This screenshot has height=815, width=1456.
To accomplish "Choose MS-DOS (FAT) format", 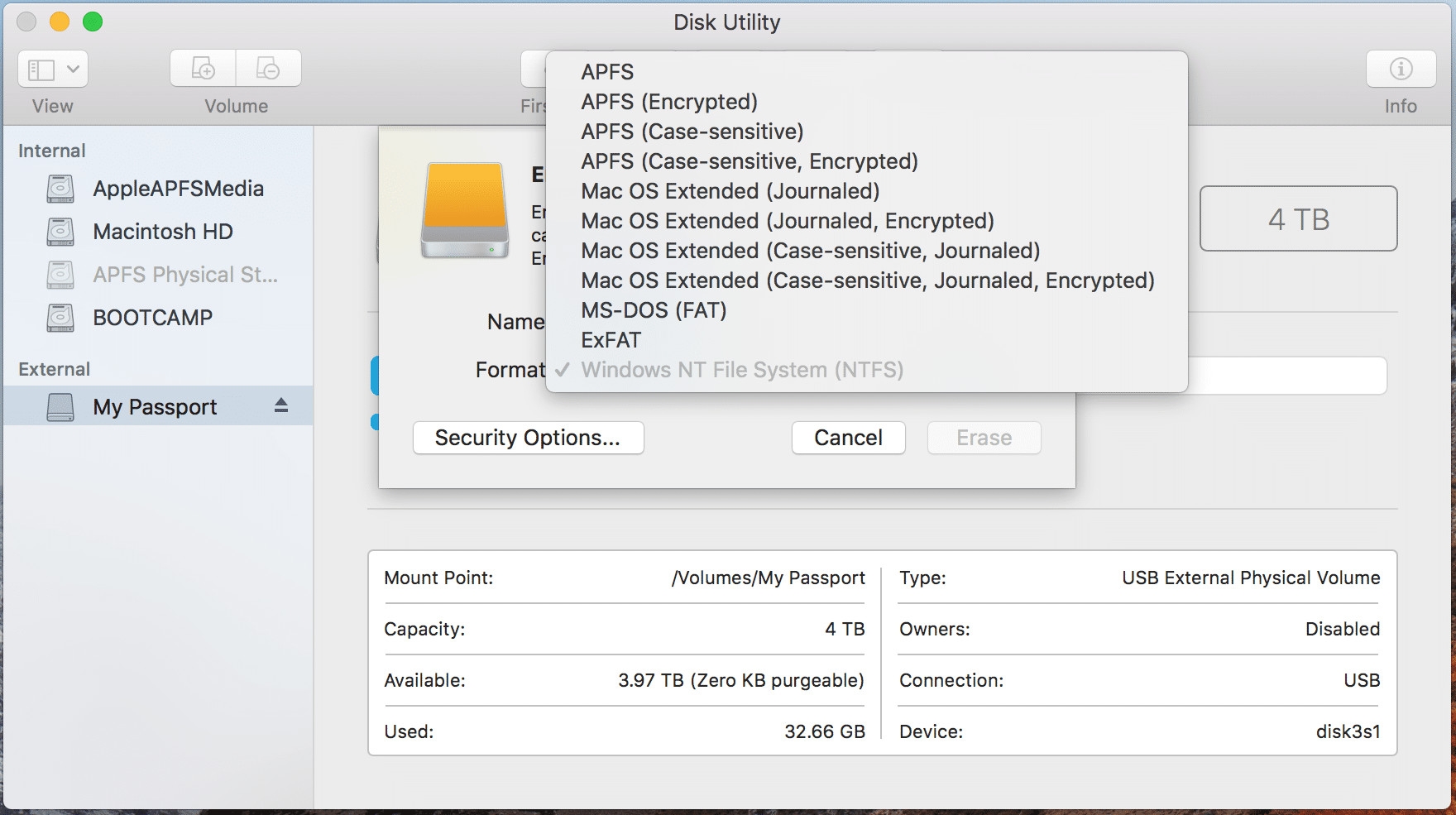I will (654, 310).
